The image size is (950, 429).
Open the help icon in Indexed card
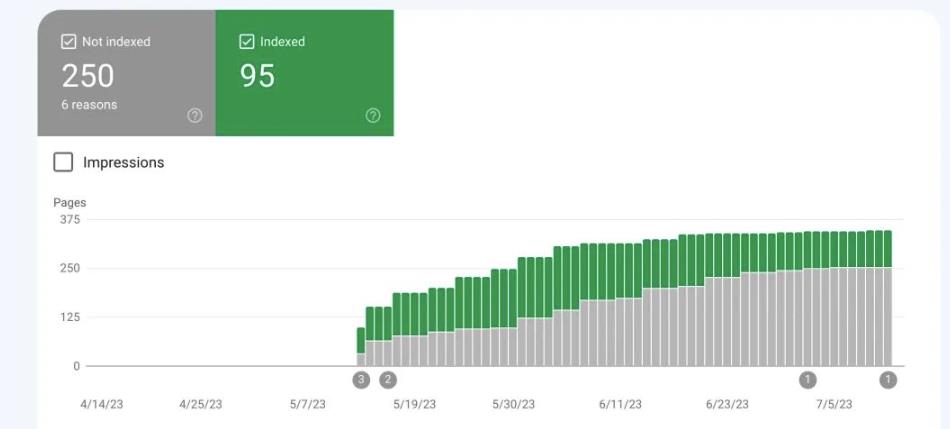tap(373, 116)
